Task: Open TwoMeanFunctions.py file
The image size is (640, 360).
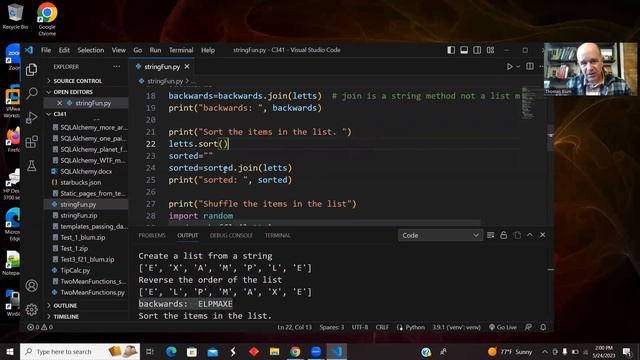Action: coord(86,292)
